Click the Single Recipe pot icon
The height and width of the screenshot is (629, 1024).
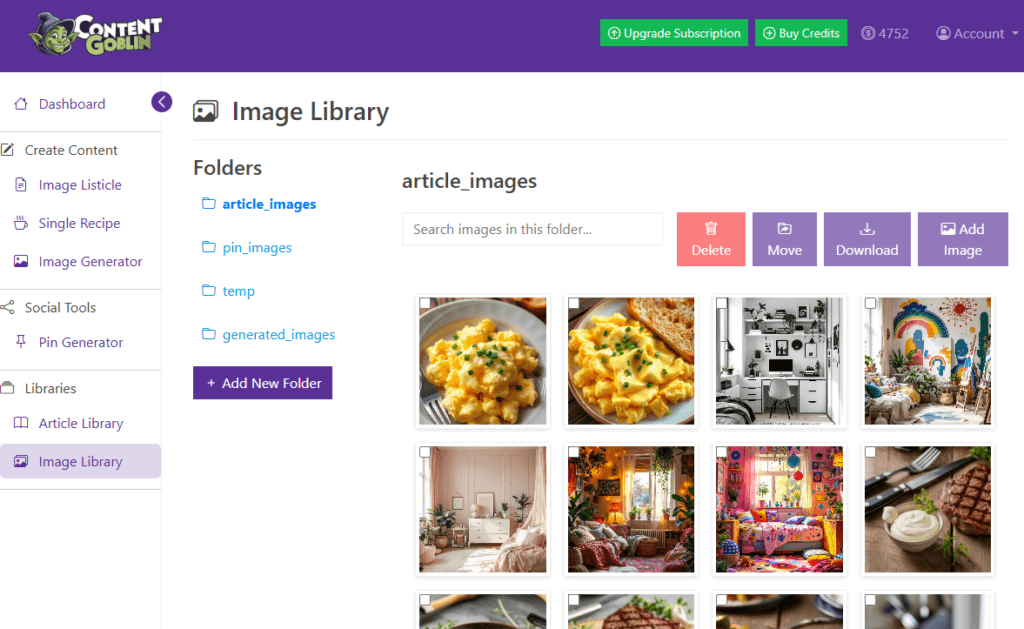21,223
